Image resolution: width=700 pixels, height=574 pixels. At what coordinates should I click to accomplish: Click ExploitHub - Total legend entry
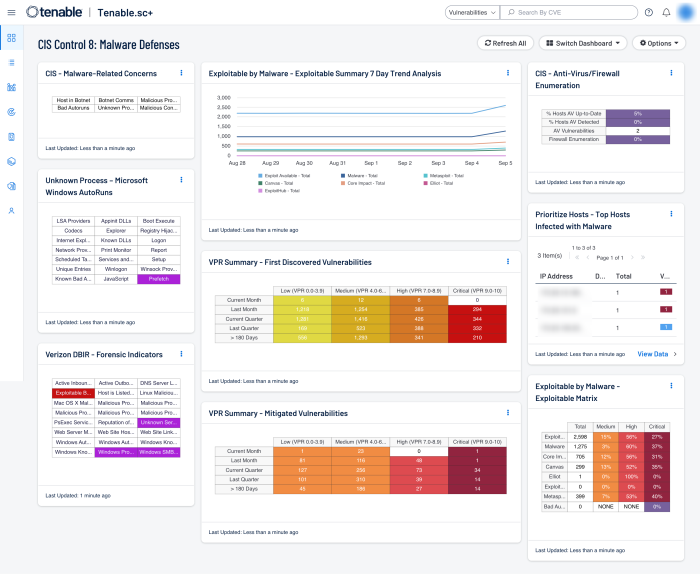click(279, 191)
